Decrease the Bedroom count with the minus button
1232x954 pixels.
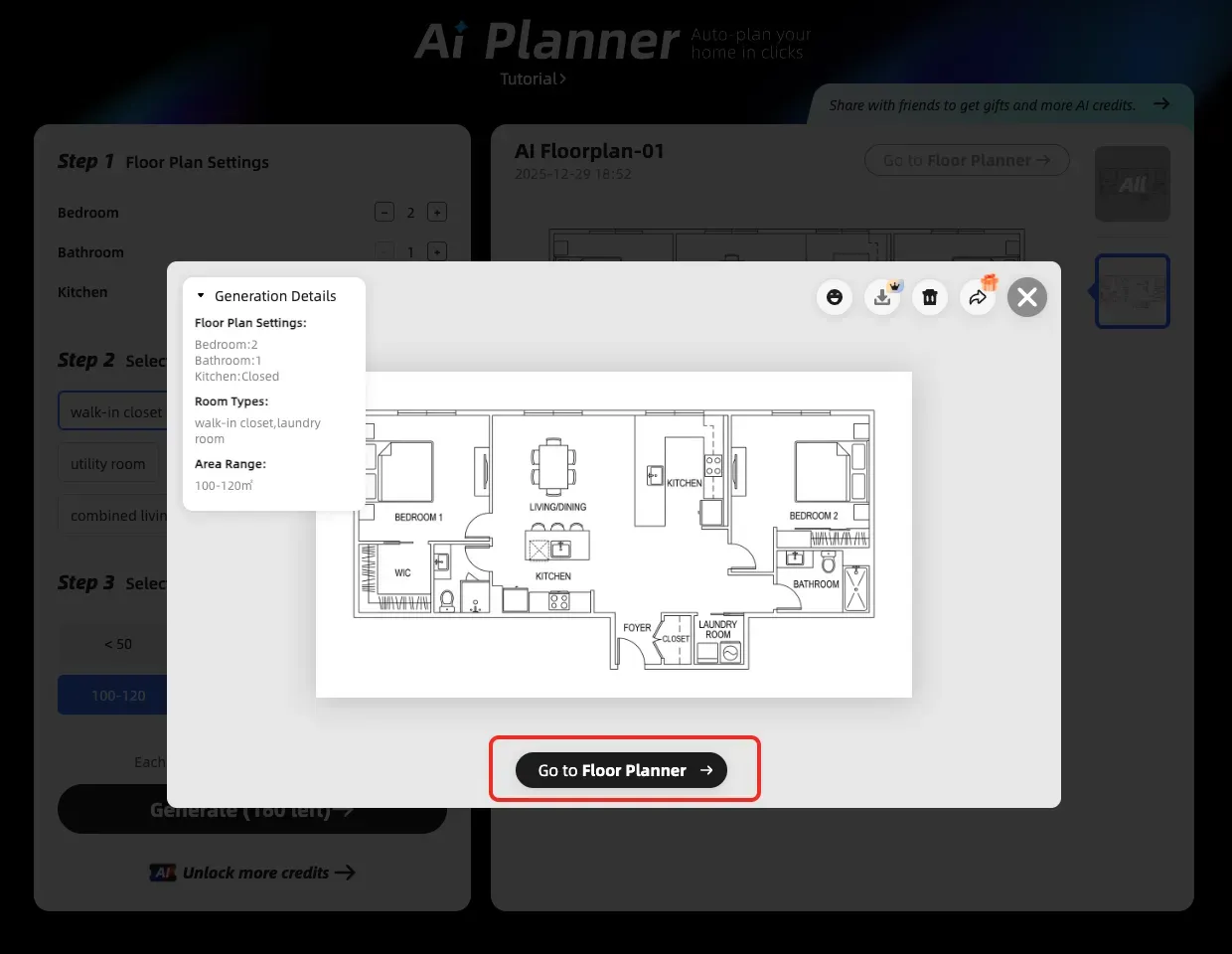385,212
